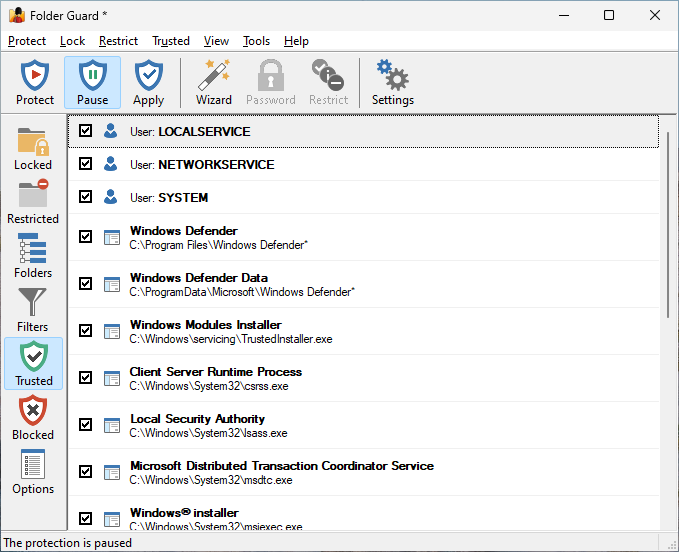Viewport: 679px width, 552px height.
Task: Uncheck the SYSTEM user checkbox
Action: [85, 196]
